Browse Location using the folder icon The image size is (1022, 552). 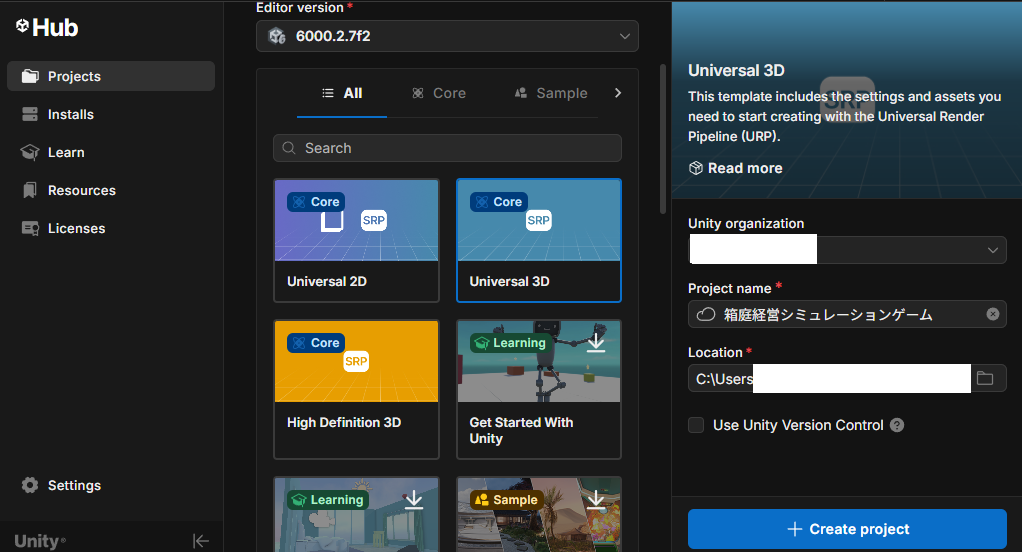[985, 378]
